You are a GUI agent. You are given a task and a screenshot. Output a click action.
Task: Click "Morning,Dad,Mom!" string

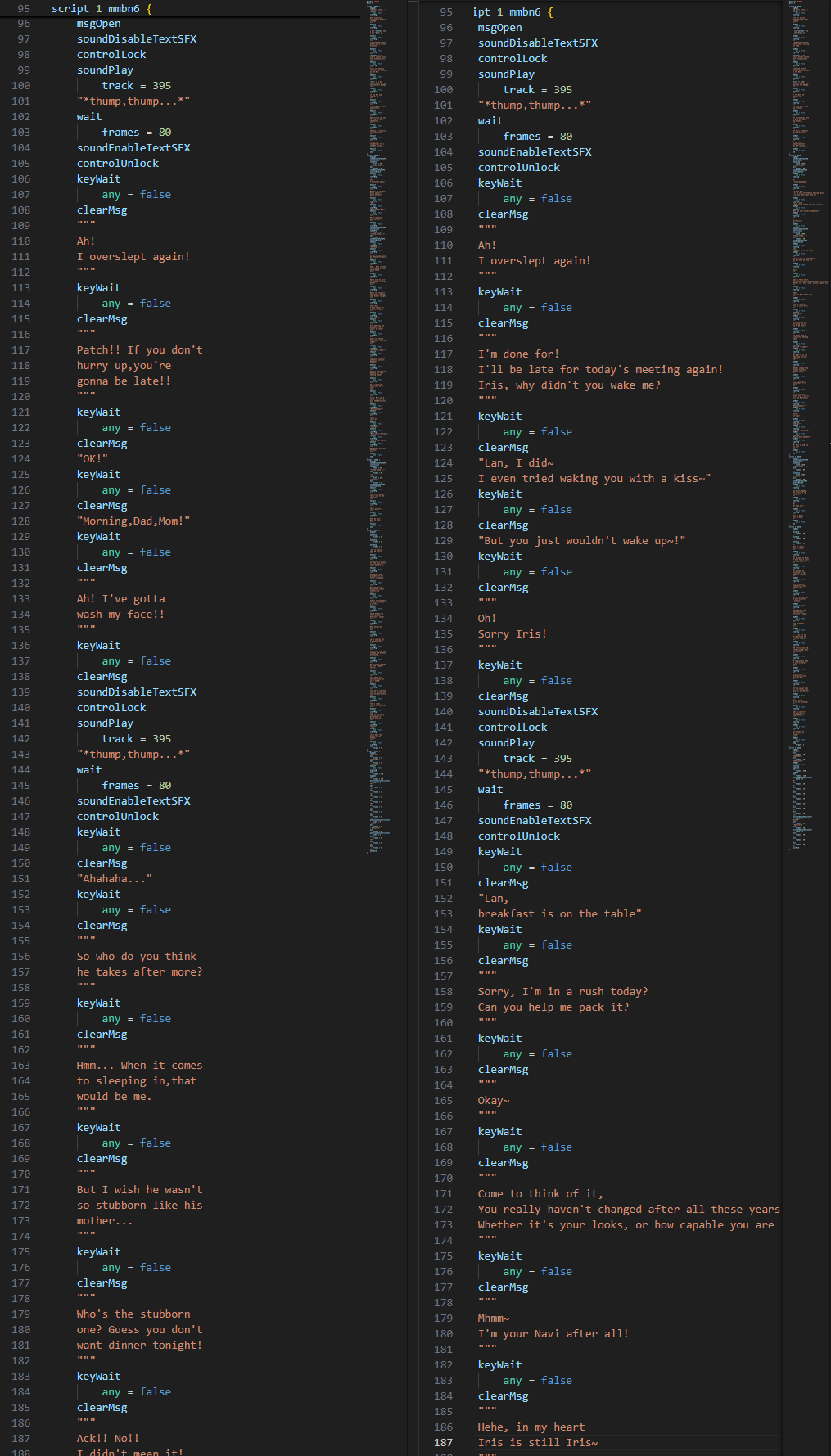(x=133, y=521)
